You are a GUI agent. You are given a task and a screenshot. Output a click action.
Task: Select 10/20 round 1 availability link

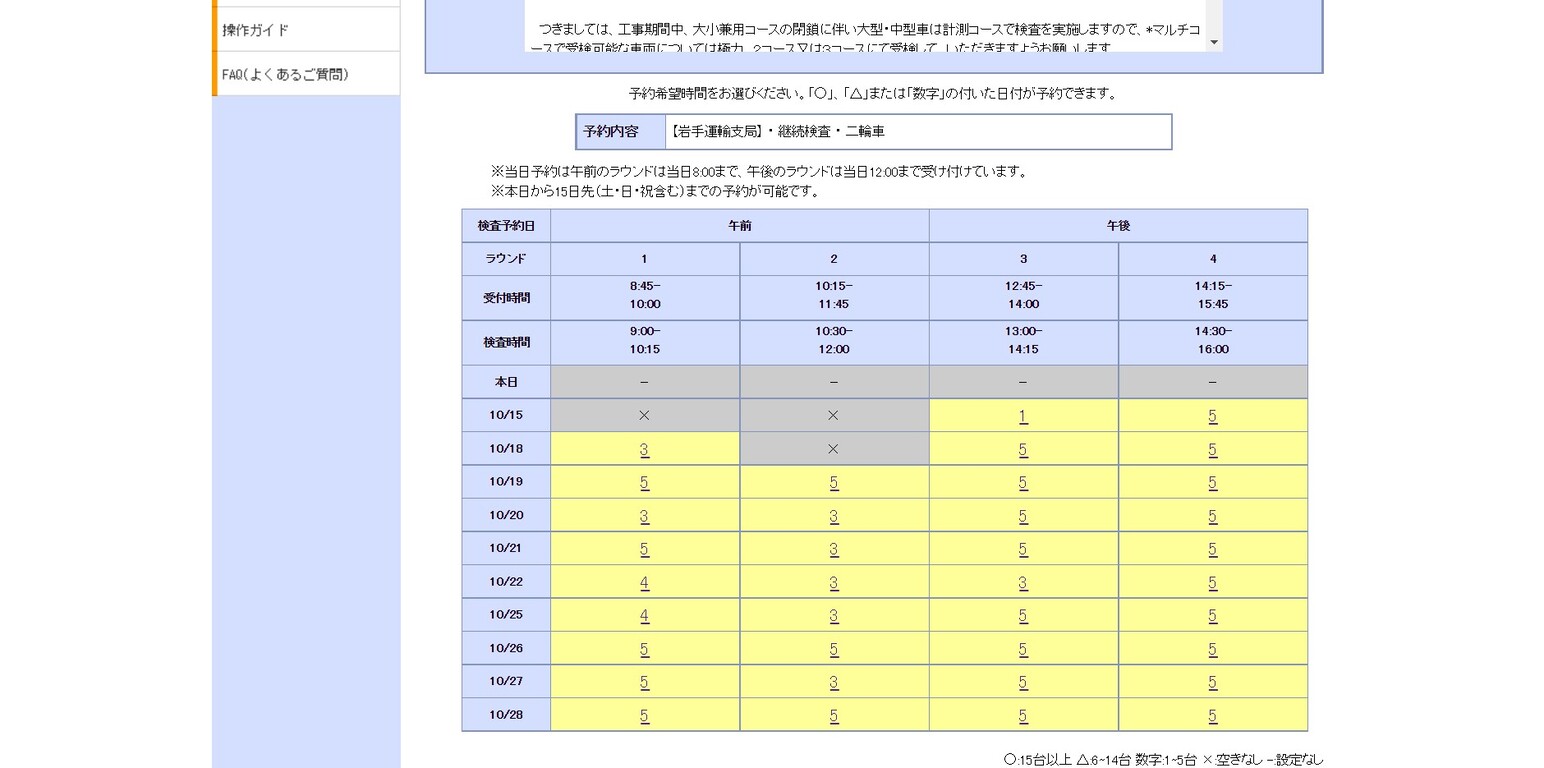pyautogui.click(x=644, y=516)
